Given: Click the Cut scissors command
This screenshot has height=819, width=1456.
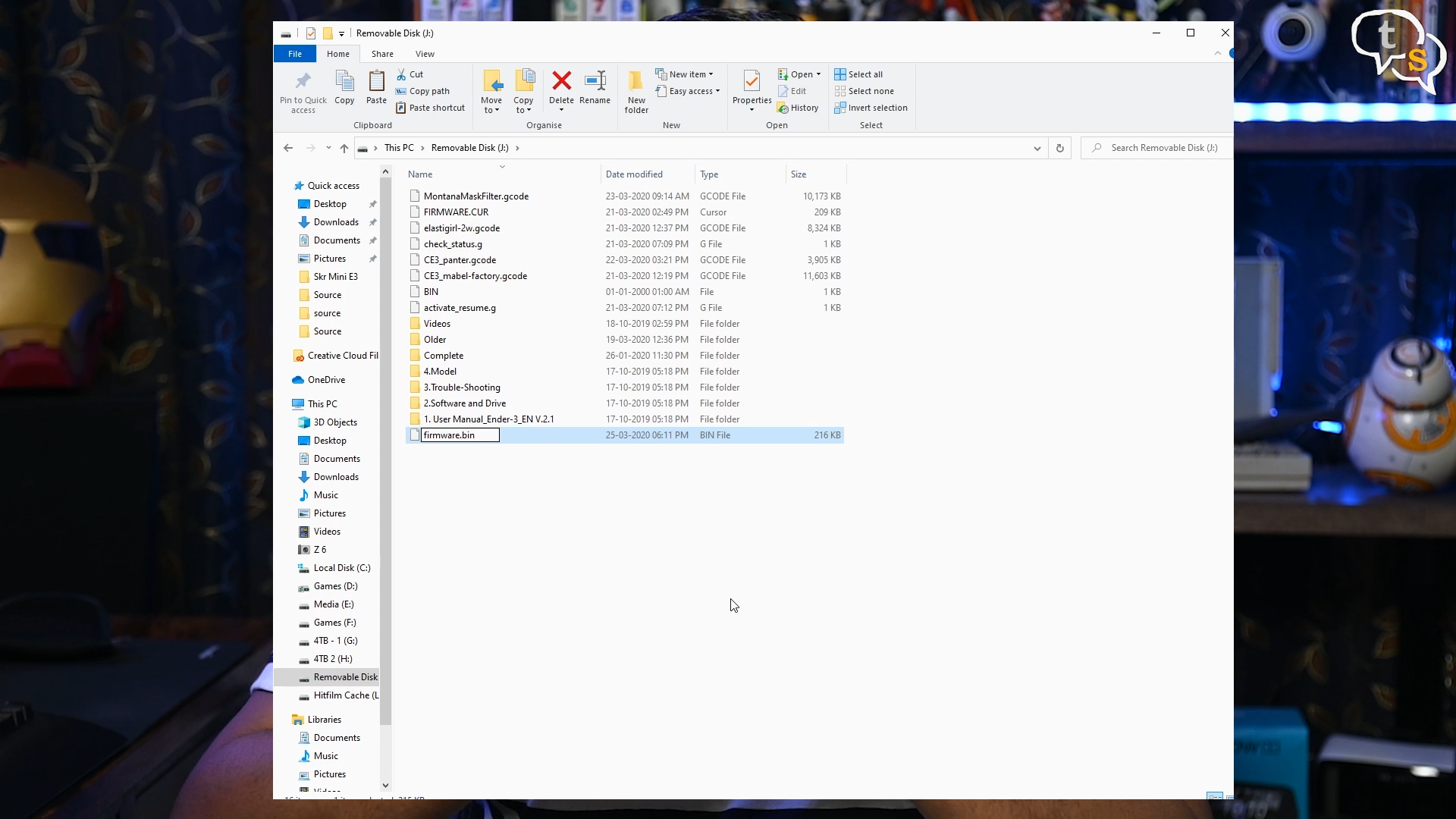Looking at the screenshot, I should [x=409, y=74].
